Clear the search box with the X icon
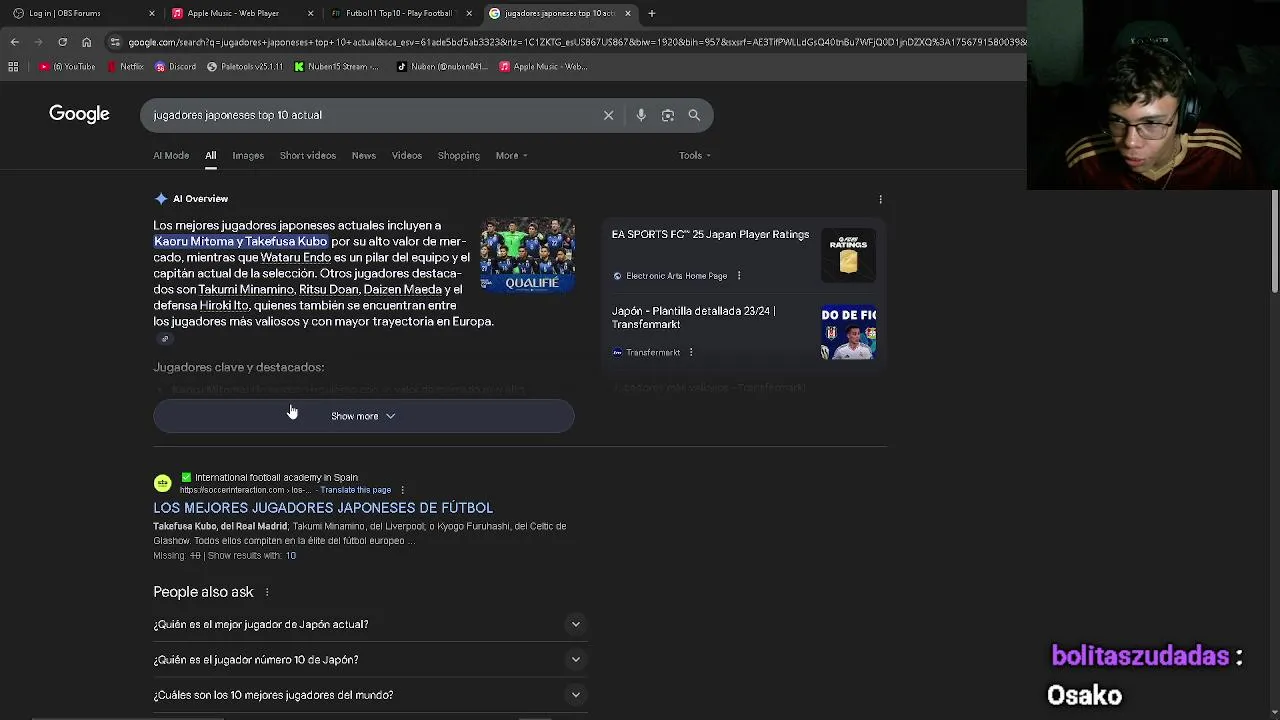This screenshot has height=720, width=1280. [x=608, y=115]
